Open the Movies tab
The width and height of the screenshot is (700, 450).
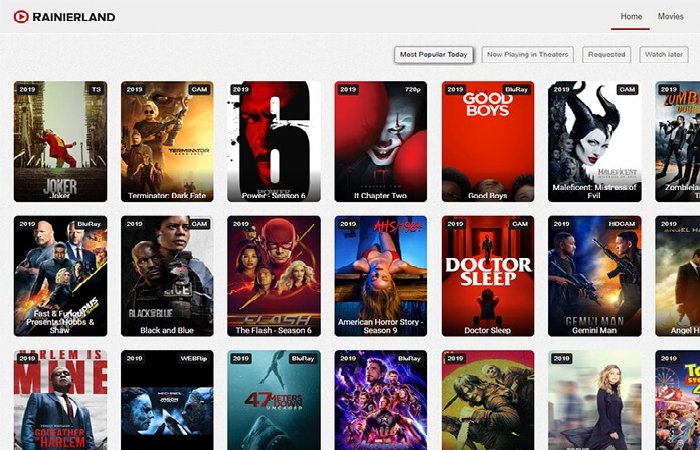(671, 17)
